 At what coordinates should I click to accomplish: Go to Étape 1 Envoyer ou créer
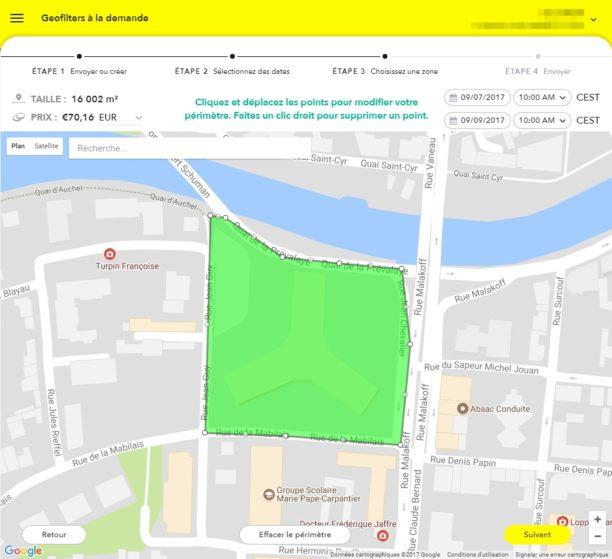pos(79,71)
